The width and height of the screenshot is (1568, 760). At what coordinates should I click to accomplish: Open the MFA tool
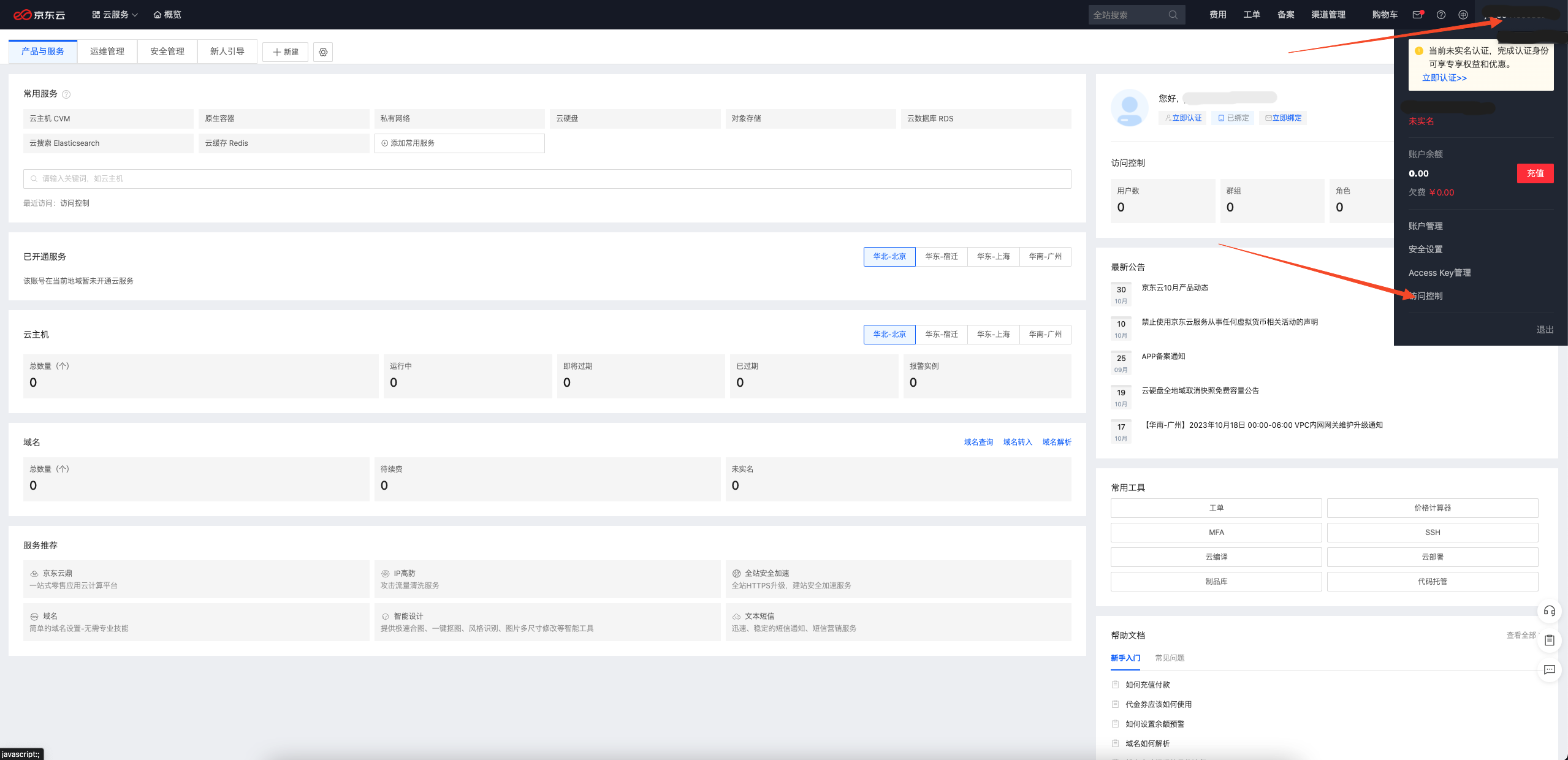click(1216, 533)
